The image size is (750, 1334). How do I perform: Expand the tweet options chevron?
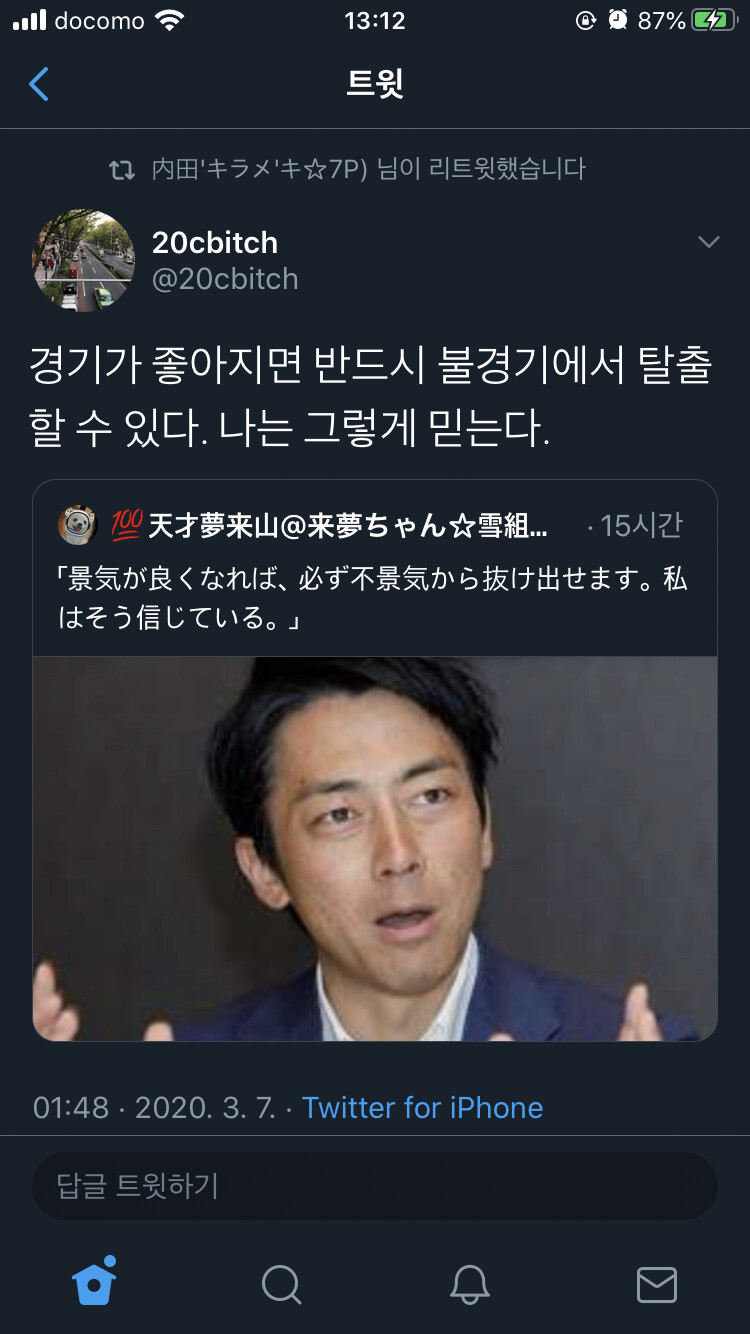click(708, 242)
